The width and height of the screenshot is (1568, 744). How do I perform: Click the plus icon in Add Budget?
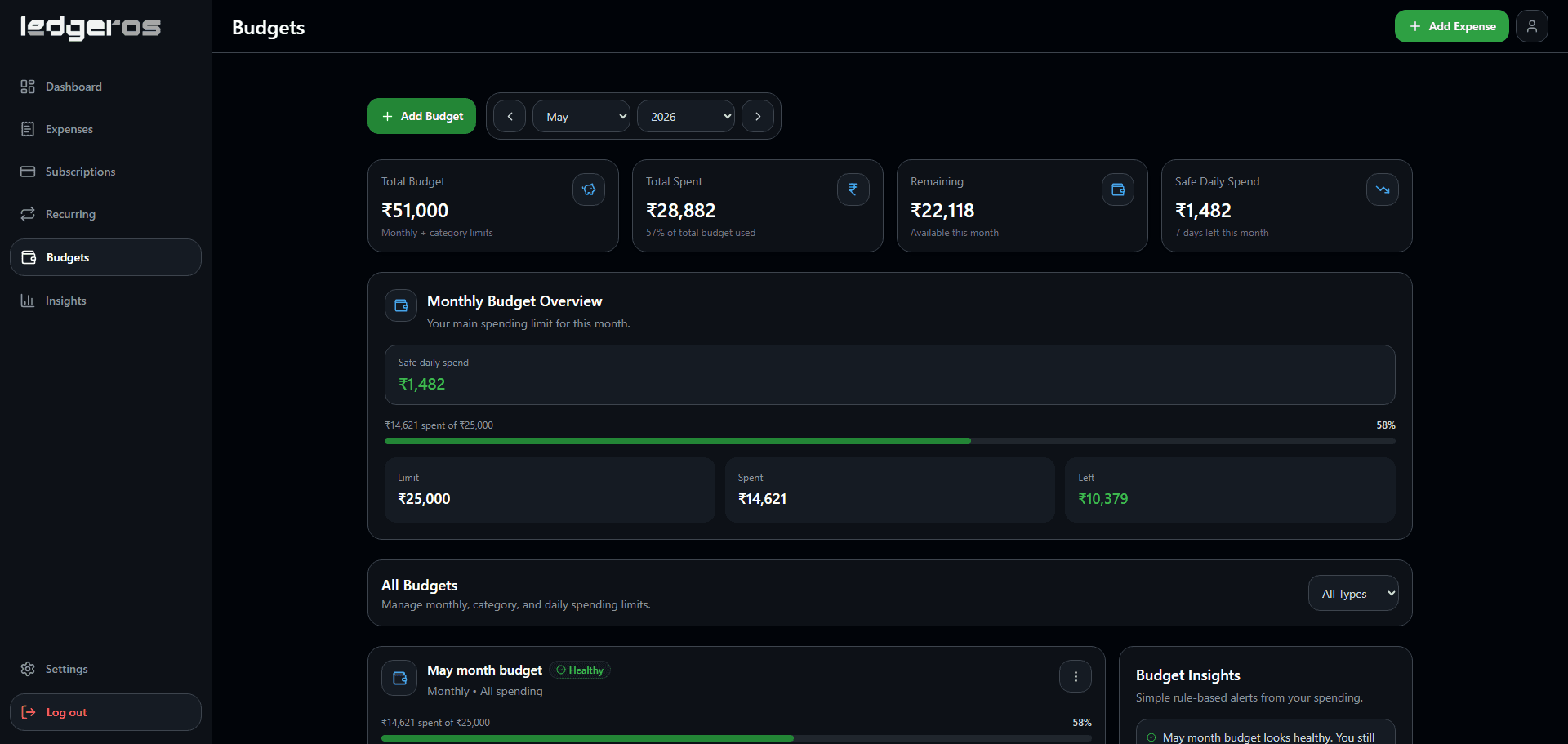point(387,116)
